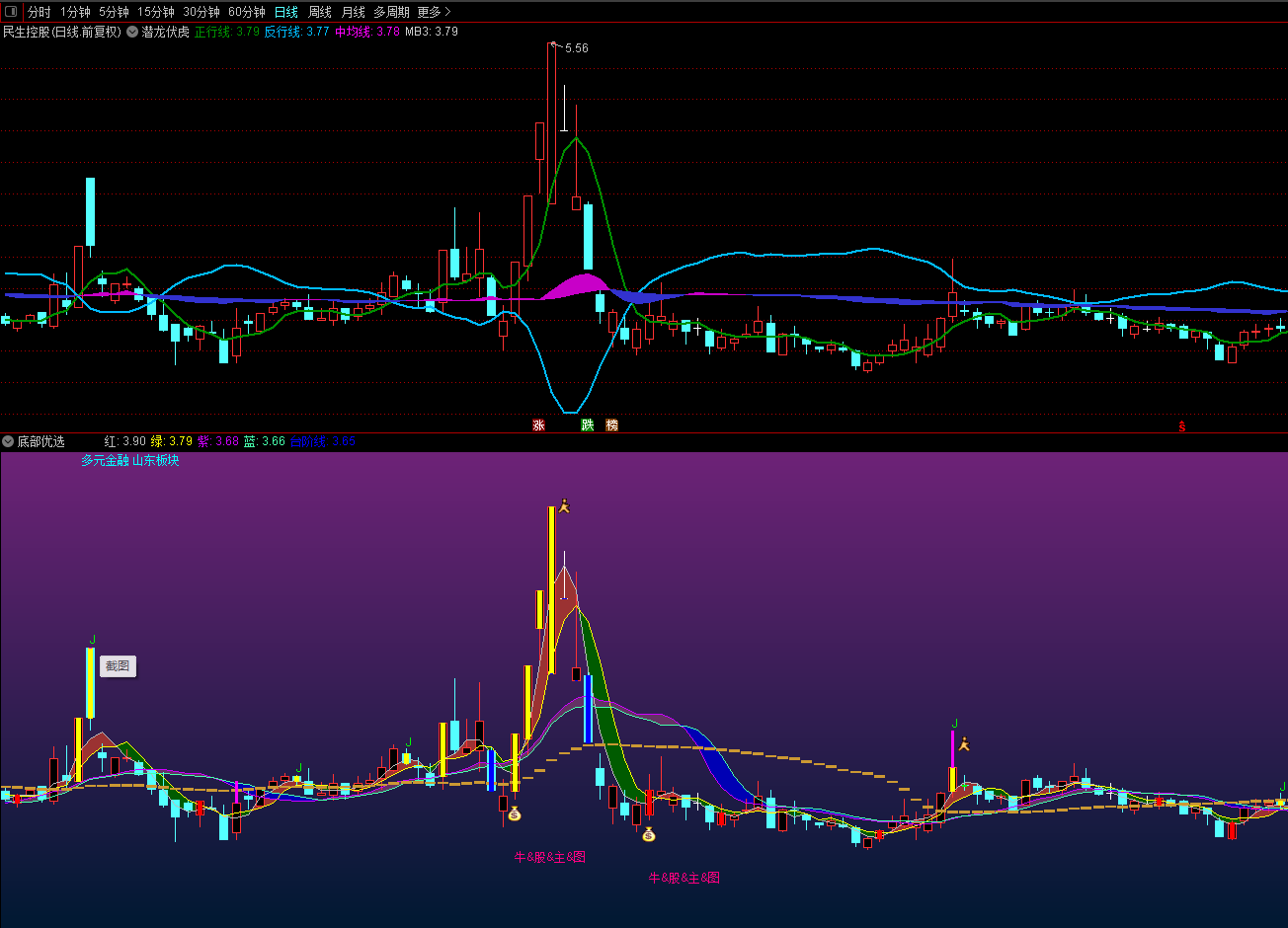The height and width of the screenshot is (928, 1288).
Task: Click the 紫: 3.68 value label
Action: (218, 441)
